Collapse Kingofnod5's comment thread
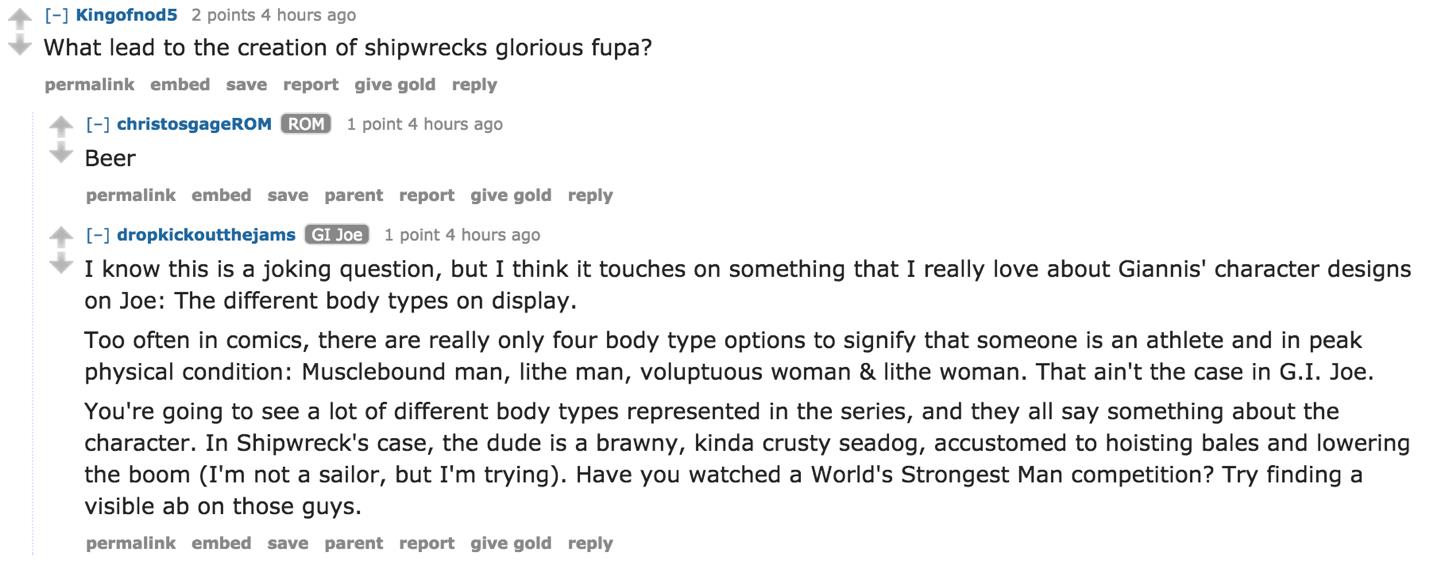Screen dimensions: 1430x568 point(56,15)
